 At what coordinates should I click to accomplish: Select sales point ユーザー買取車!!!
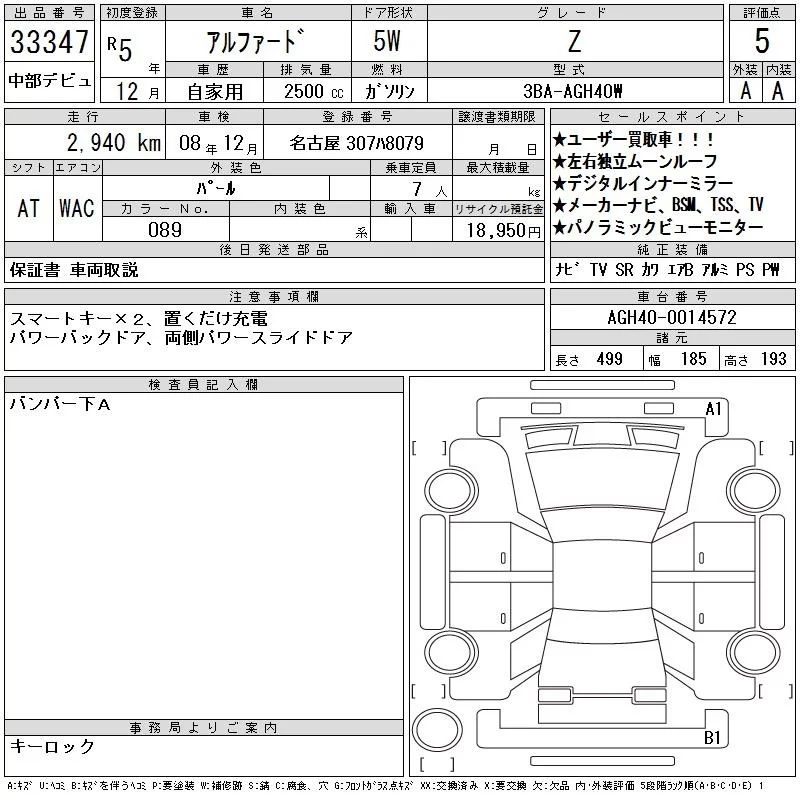(634, 139)
